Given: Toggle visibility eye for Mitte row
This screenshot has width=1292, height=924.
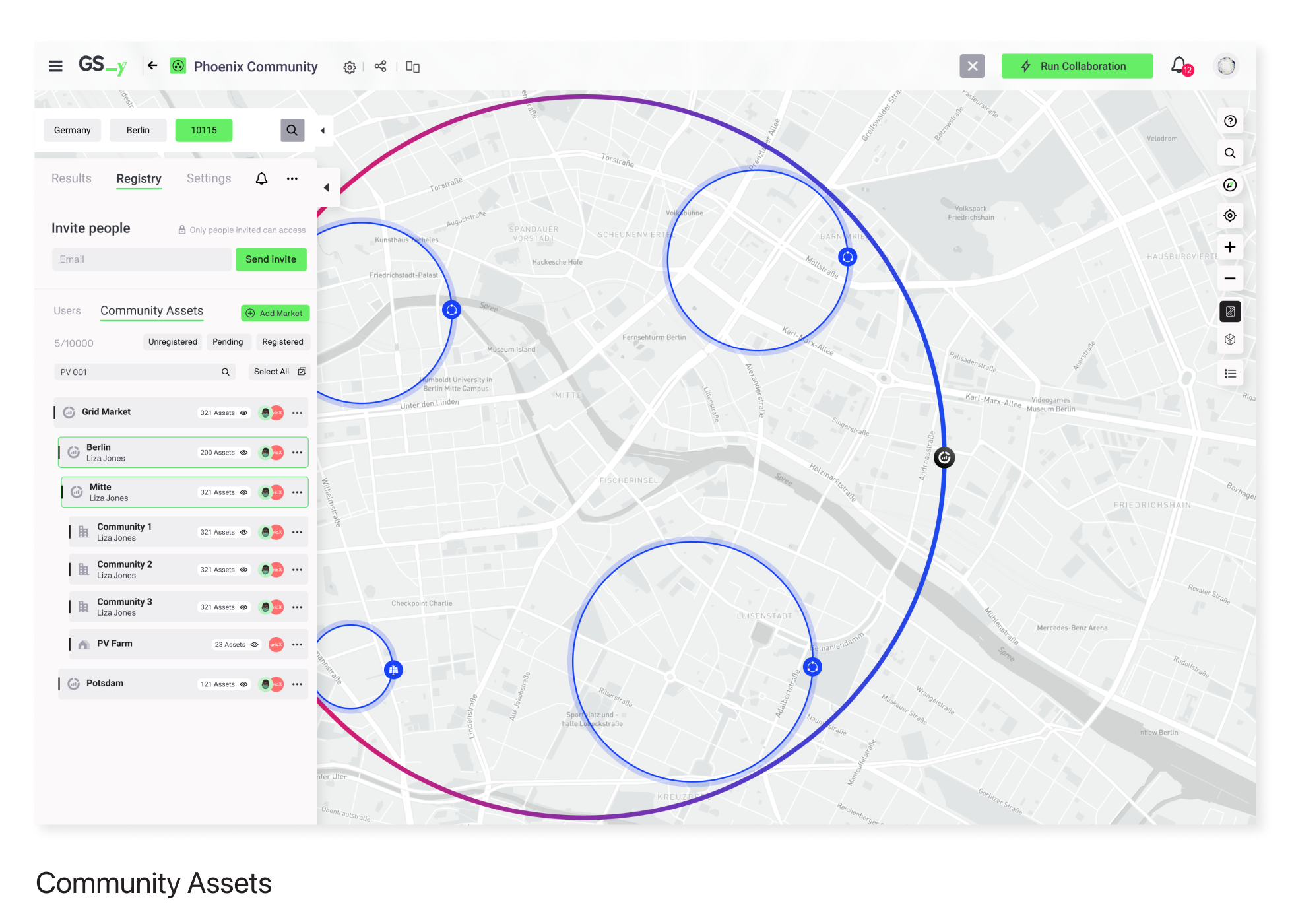Looking at the screenshot, I should [244, 492].
